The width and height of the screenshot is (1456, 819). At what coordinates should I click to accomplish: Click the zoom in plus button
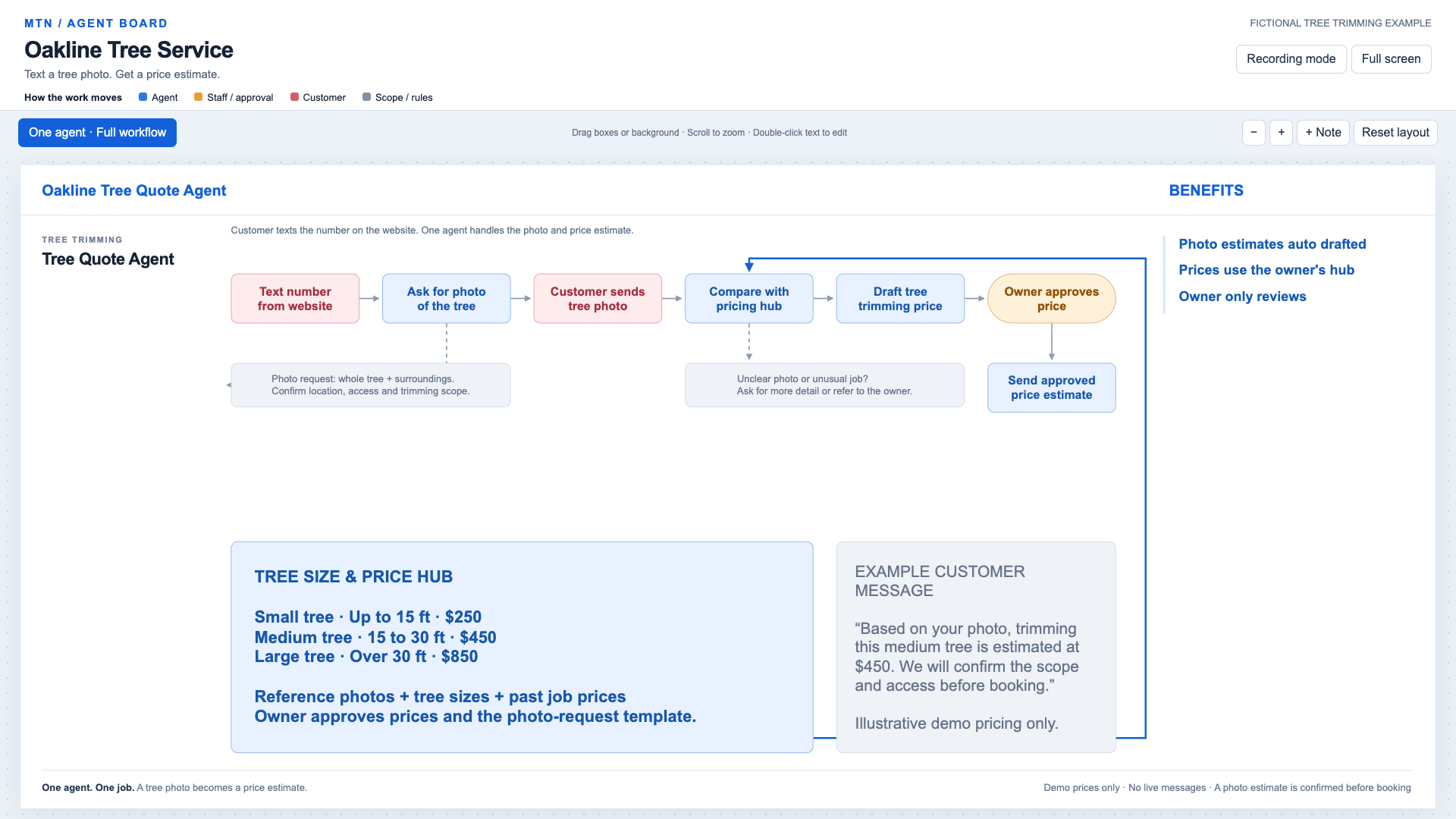[1281, 133]
